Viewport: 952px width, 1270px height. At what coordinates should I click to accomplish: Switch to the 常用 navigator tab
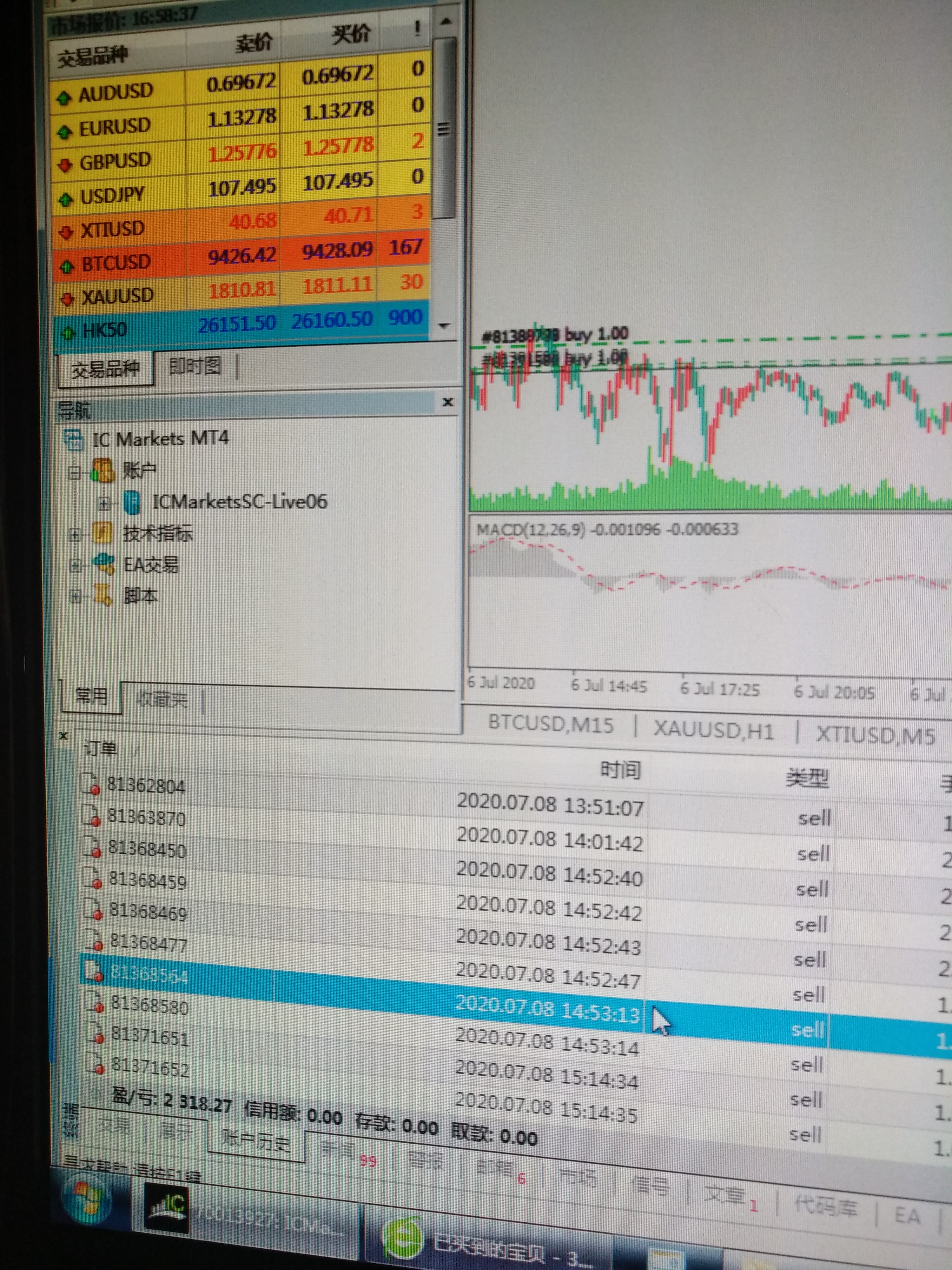[92, 696]
